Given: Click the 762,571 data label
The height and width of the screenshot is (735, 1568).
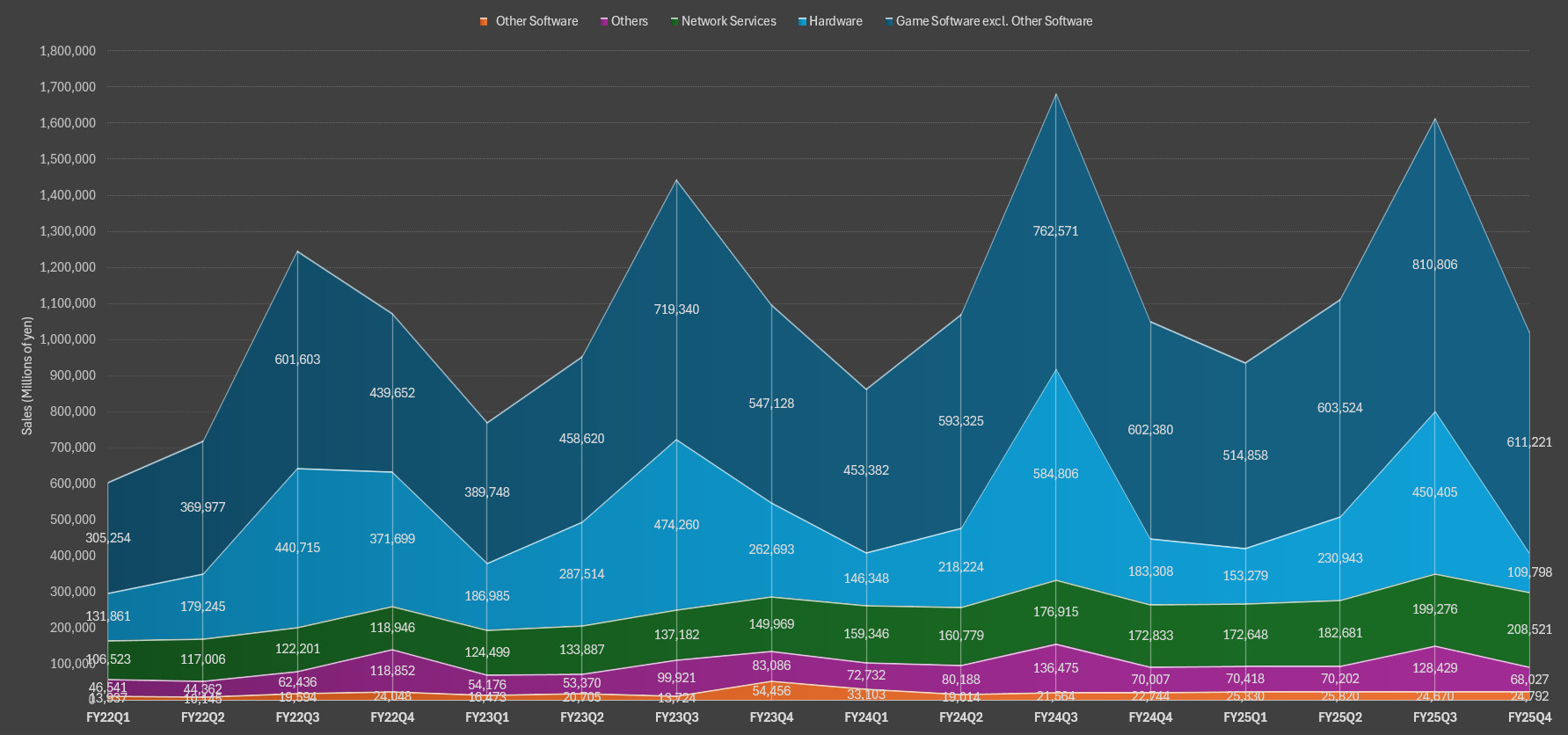Looking at the screenshot, I should pyautogui.click(x=1056, y=231).
